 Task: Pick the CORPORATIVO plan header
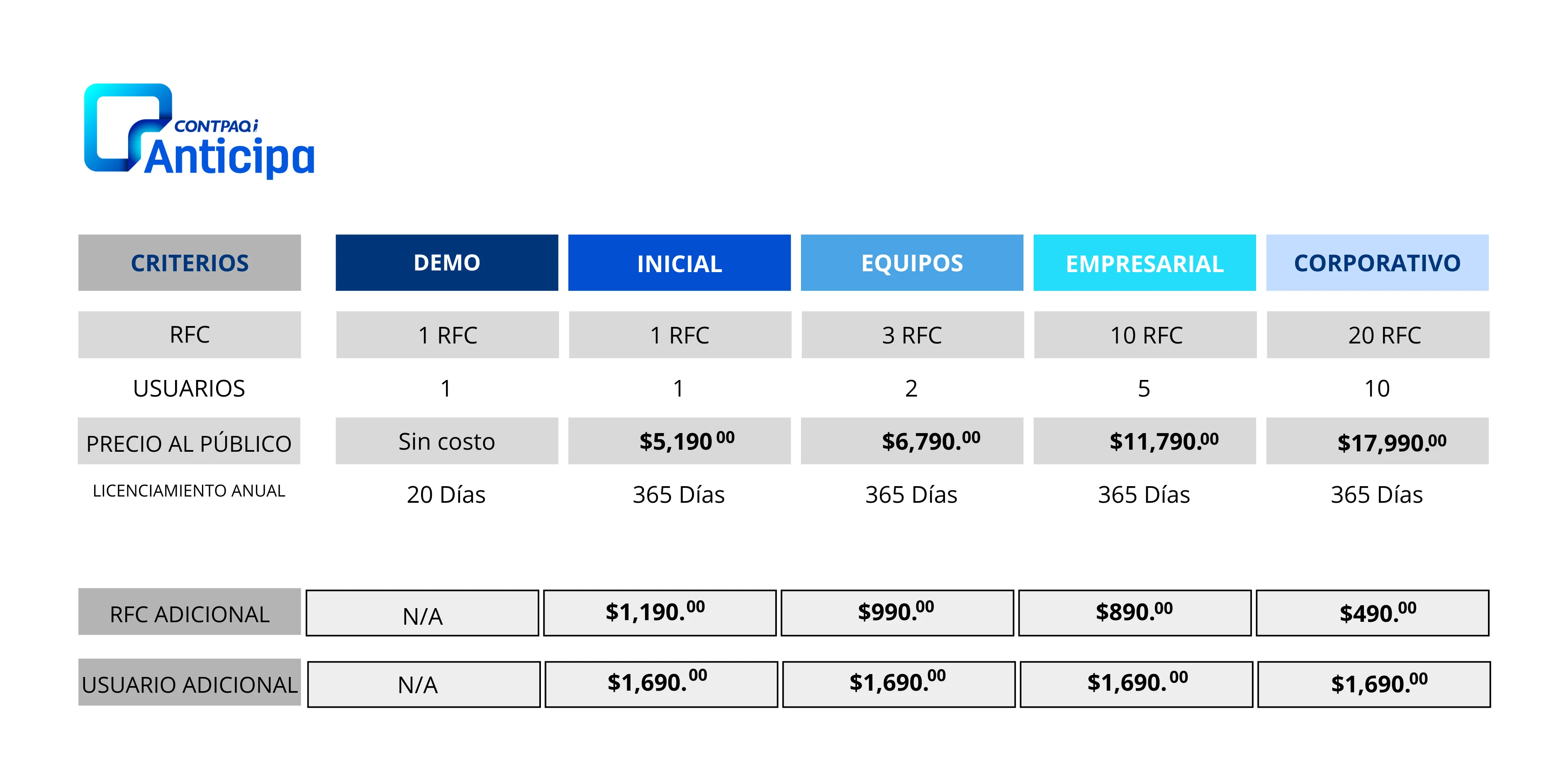tap(1378, 262)
